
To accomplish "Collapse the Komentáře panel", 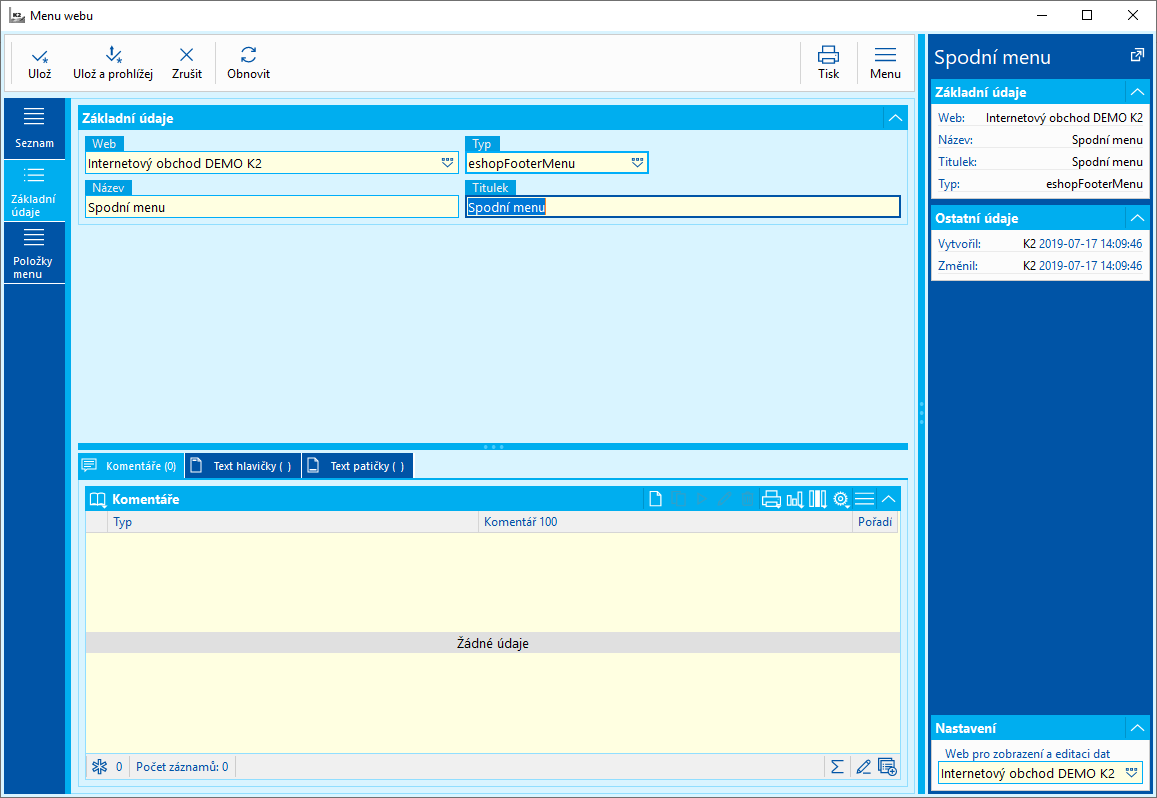I will (888, 499).
